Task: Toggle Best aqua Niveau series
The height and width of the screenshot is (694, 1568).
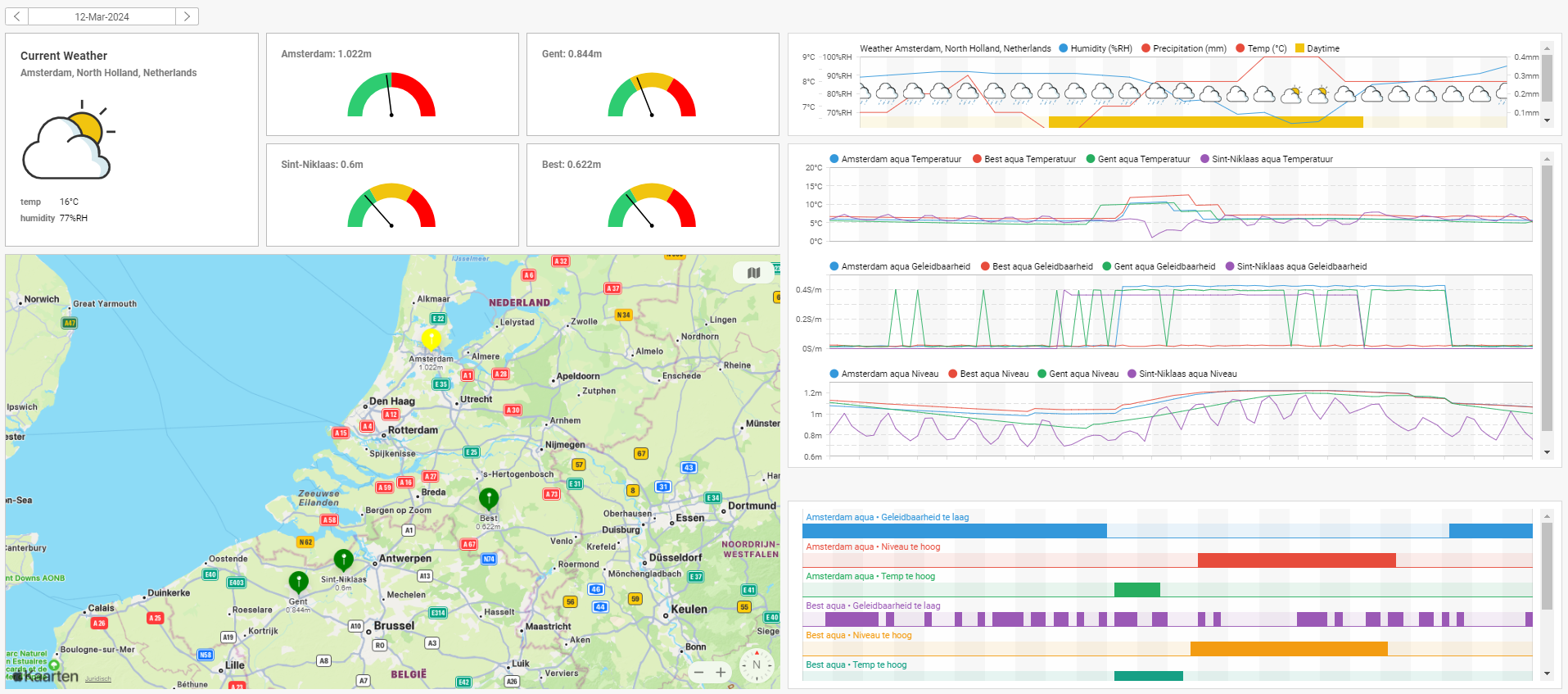Action: 988,374
